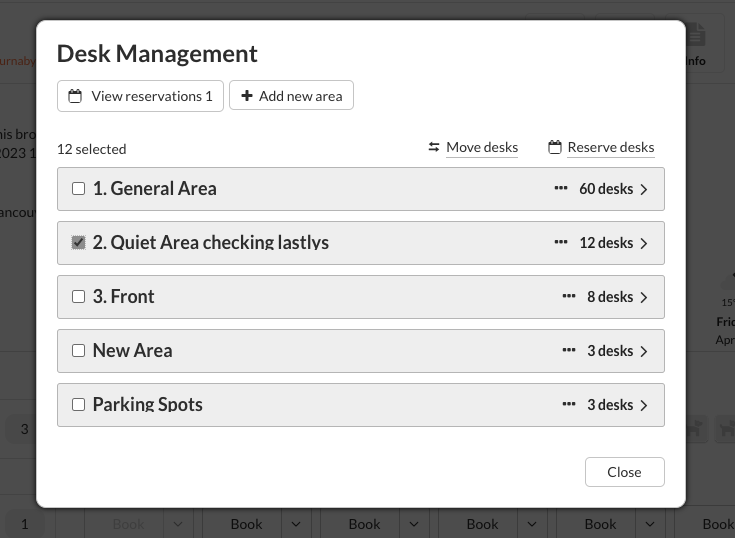
Task: Click the calendar icon in View reservations
Action: [75, 96]
